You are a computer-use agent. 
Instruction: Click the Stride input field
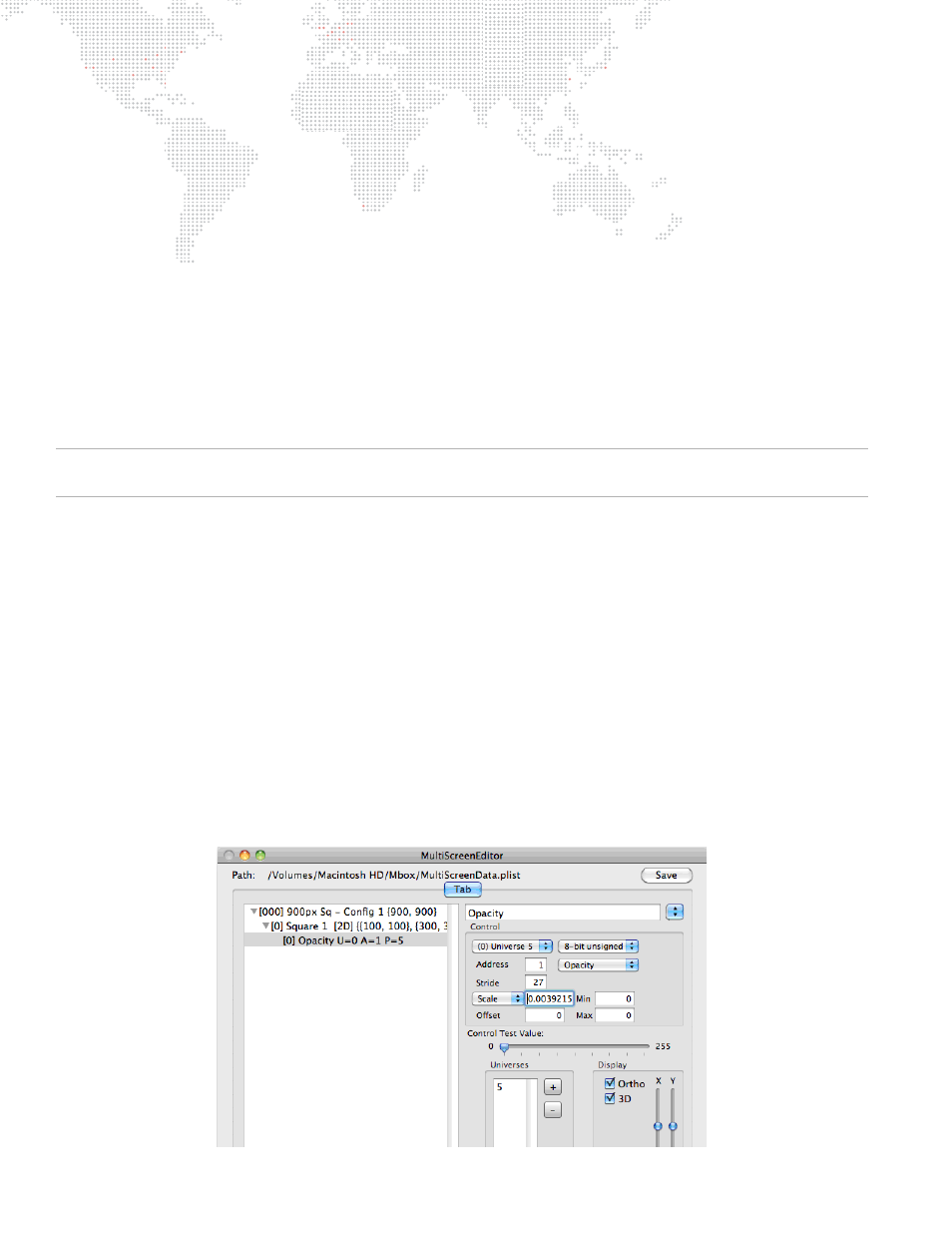pos(536,982)
